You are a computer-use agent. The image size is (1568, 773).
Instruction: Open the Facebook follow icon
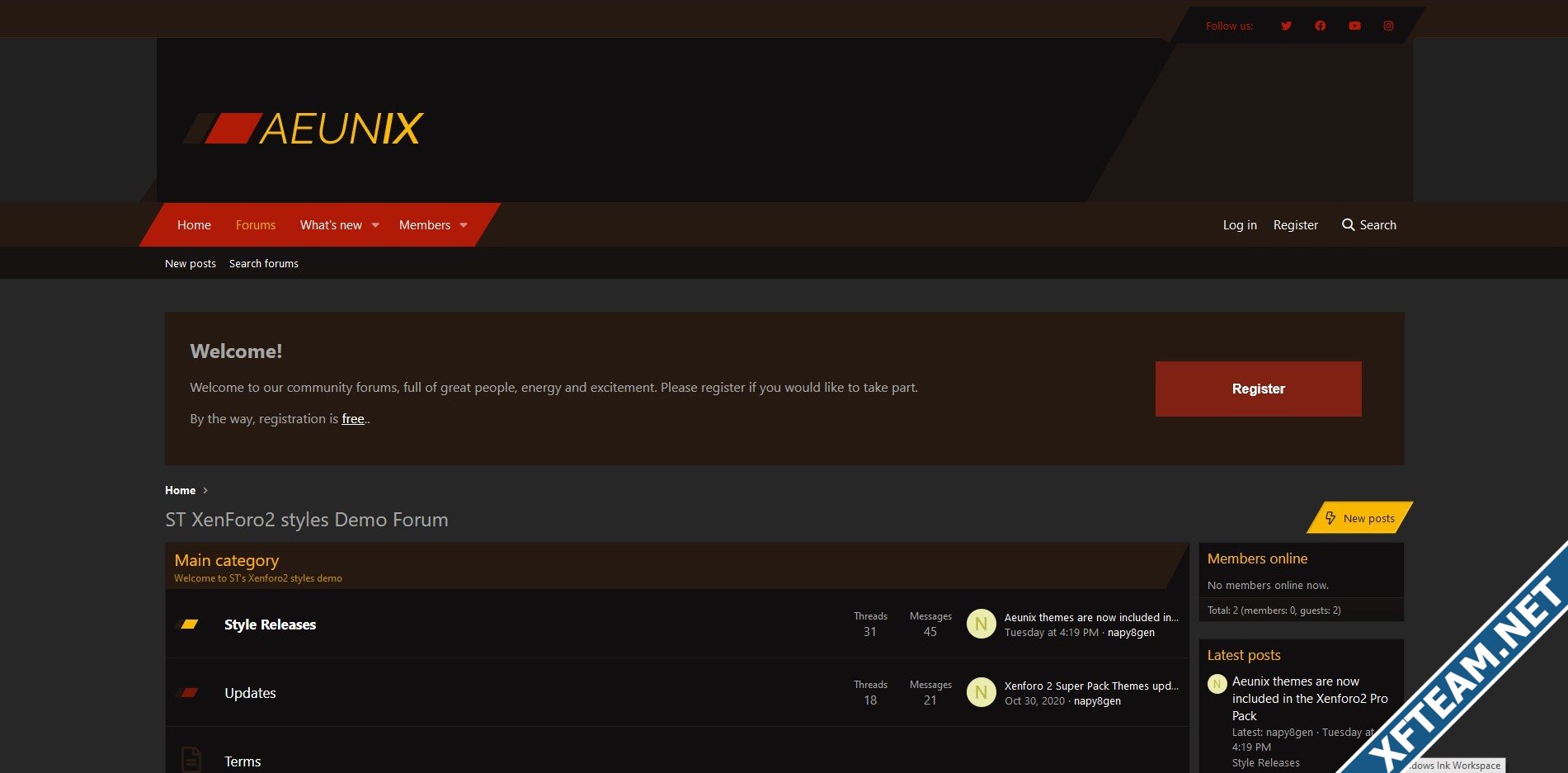tap(1321, 26)
